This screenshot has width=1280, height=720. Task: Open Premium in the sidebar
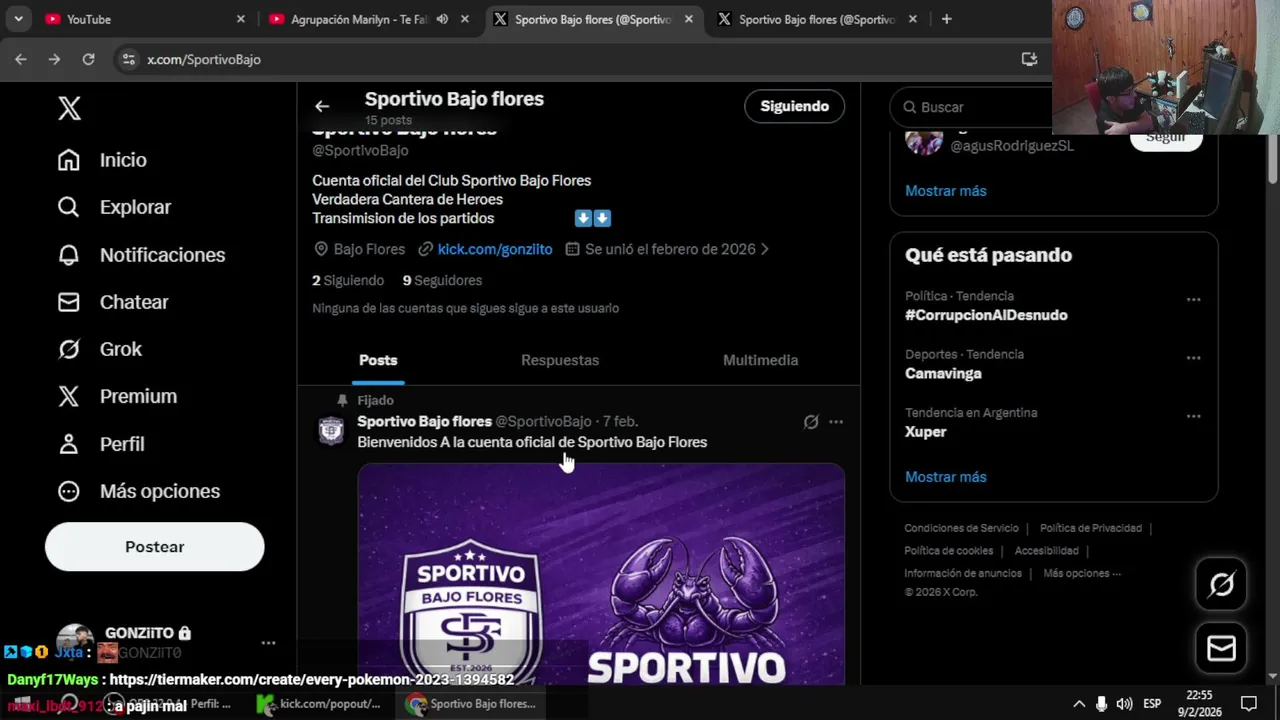tap(117, 396)
